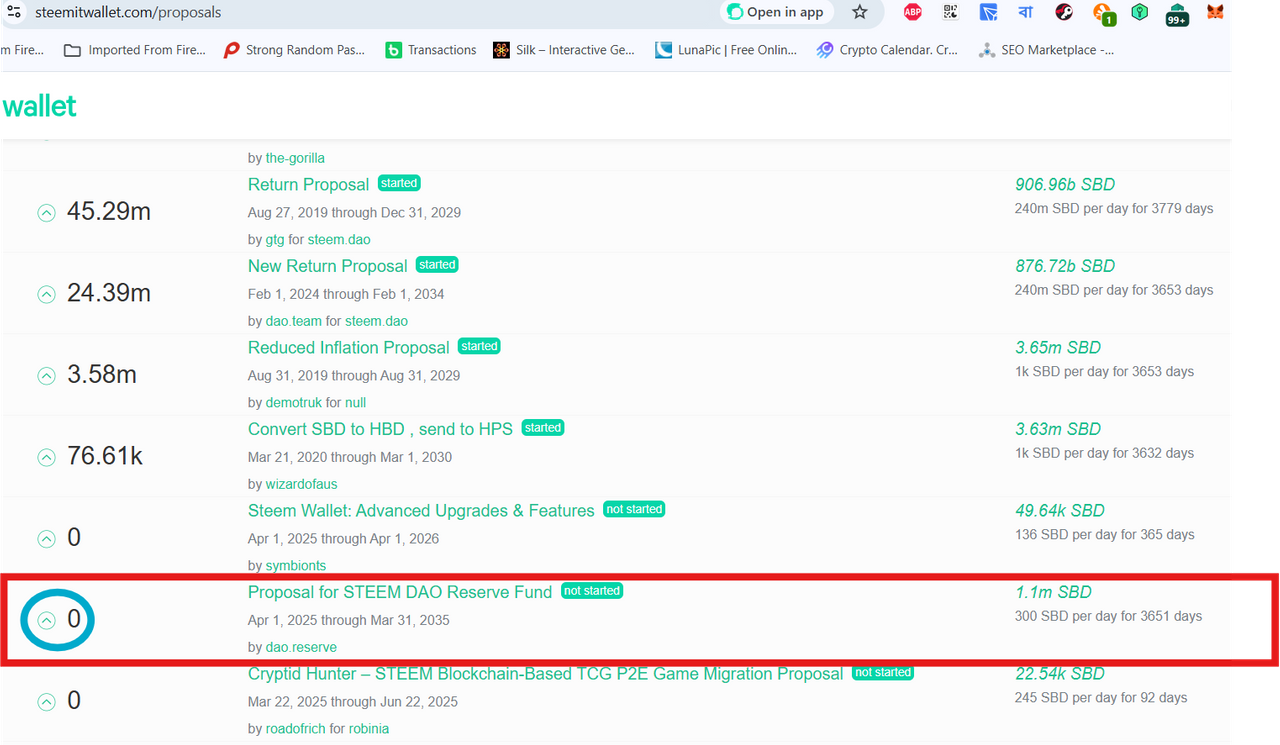The width and height of the screenshot is (1280, 745).
Task: Click not started badge on DAO Reserve Fund
Action: pyautogui.click(x=592, y=591)
